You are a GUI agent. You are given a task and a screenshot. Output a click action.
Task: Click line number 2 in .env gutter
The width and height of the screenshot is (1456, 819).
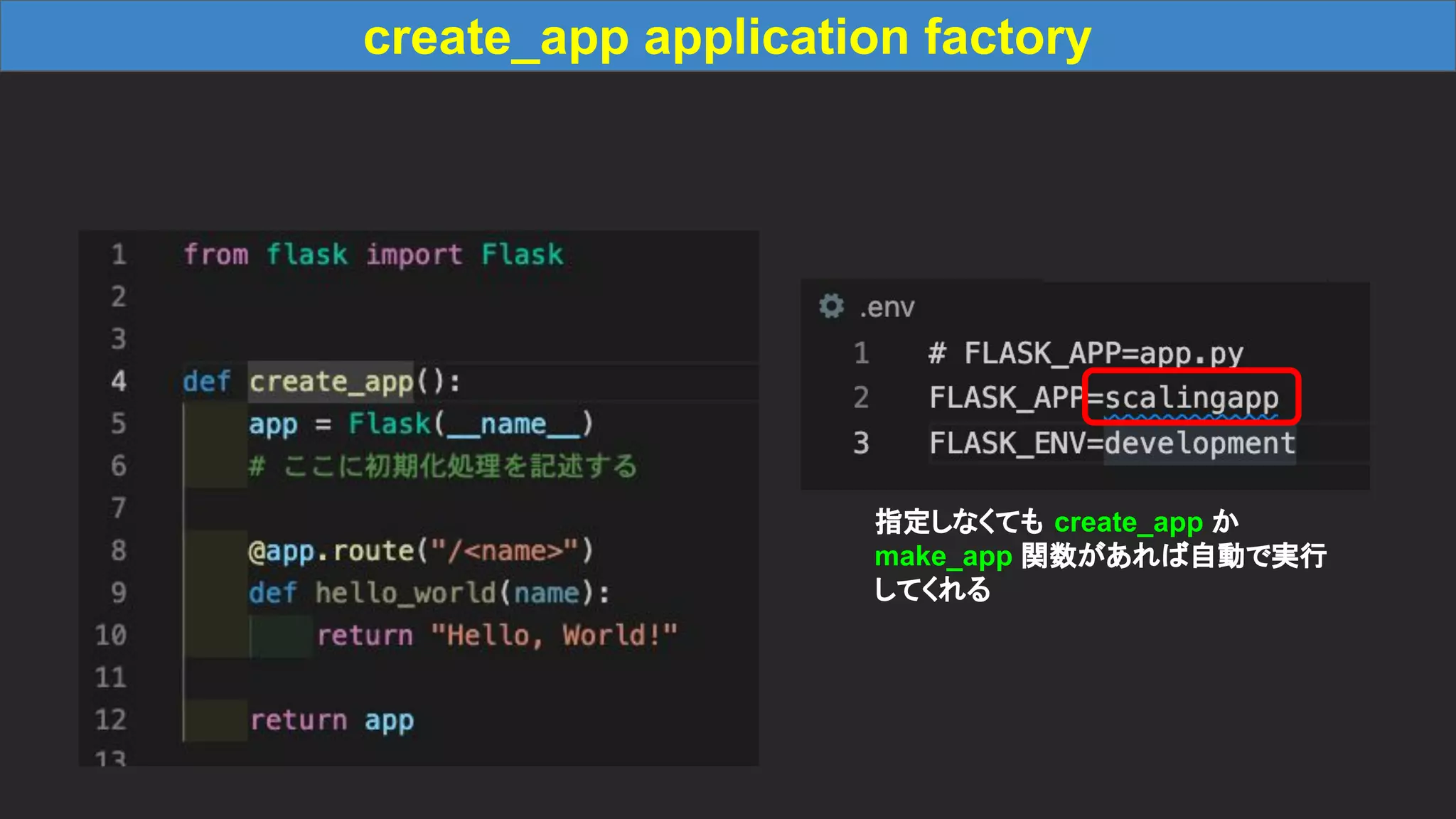click(x=861, y=397)
